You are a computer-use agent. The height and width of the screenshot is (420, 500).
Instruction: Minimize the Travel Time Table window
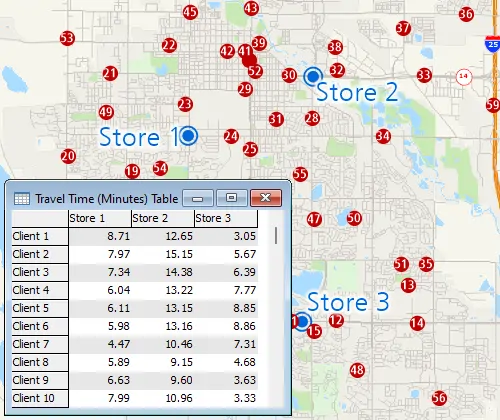coord(198,198)
